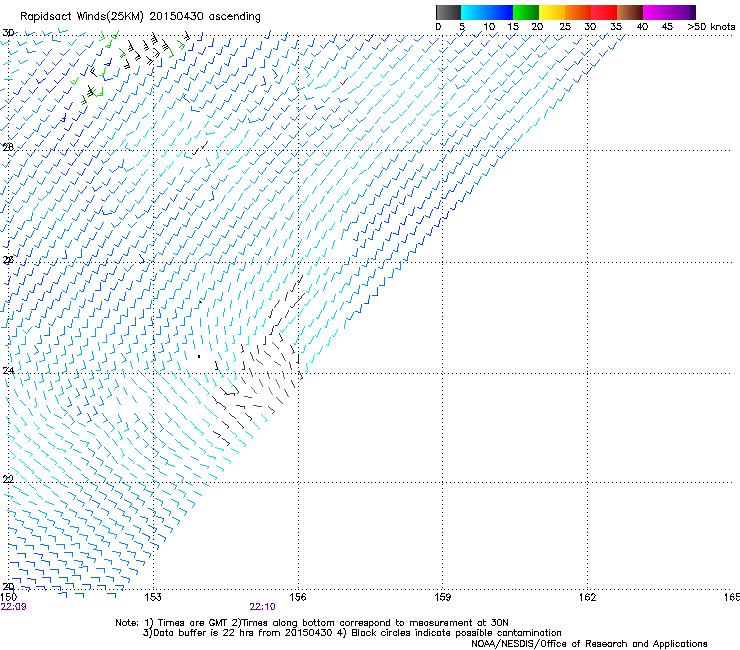Screen dimensions: 740x650
Task: Click the 'Rapidscat Winds(25KM) 20150430 ascending' title
Action: tap(140, 17)
